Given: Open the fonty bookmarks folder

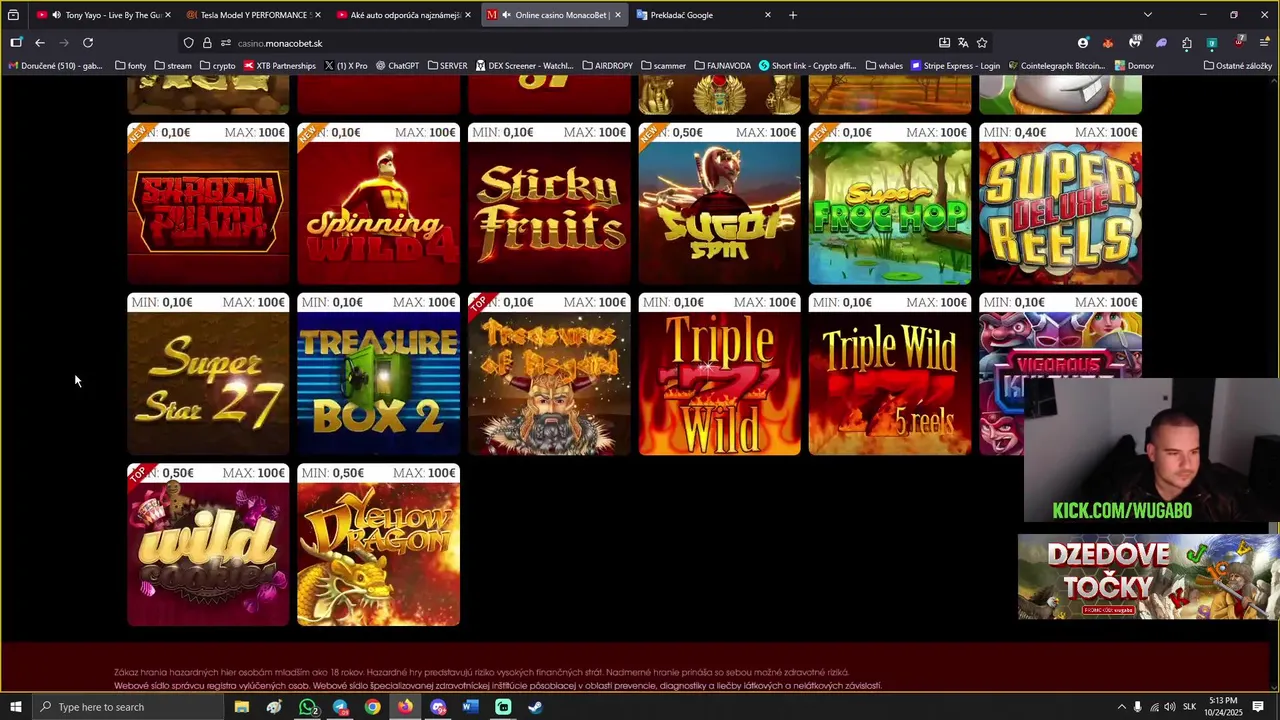Looking at the screenshot, I should pyautogui.click(x=130, y=66).
